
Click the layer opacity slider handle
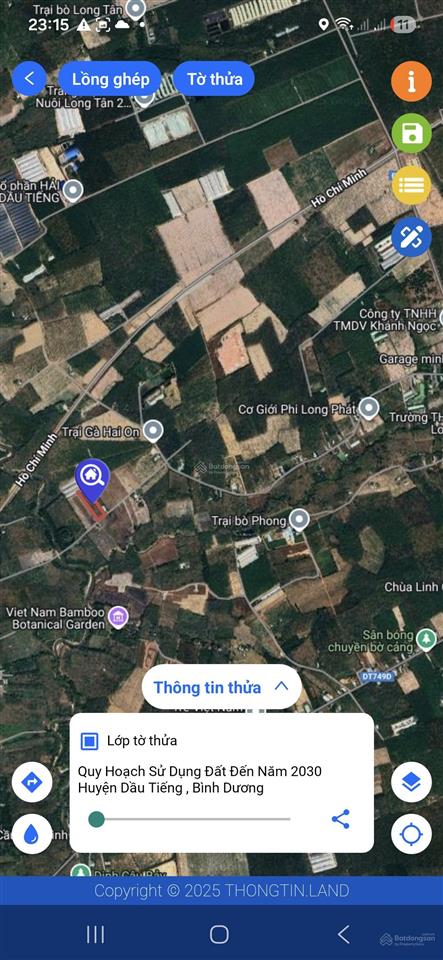point(96,819)
